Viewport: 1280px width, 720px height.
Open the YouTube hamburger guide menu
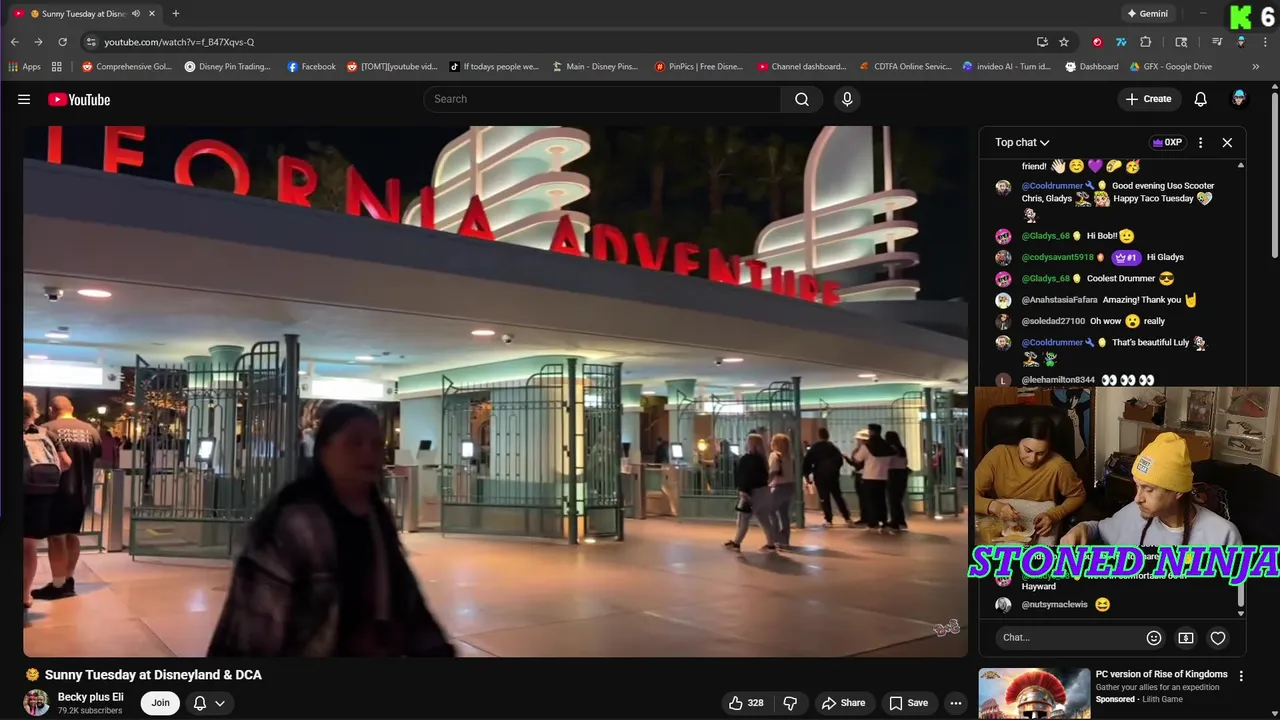[24, 99]
